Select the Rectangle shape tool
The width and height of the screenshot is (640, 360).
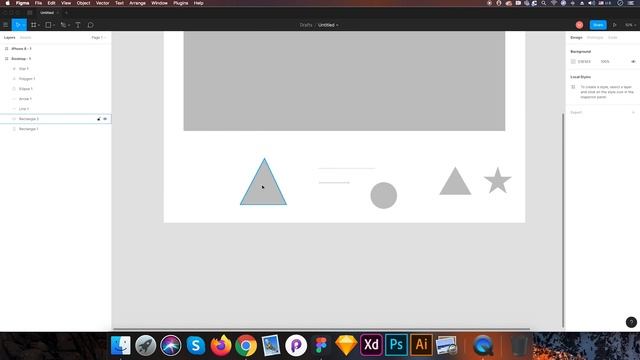click(48, 25)
